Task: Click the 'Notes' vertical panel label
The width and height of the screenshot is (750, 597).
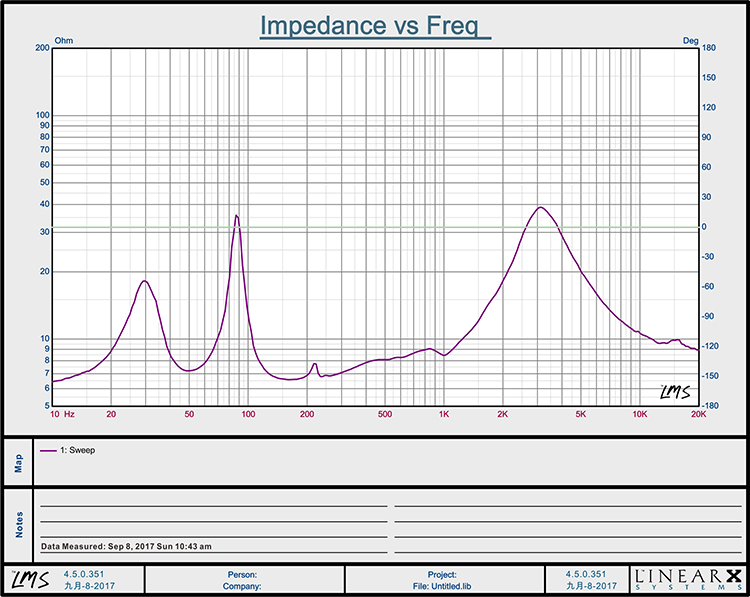Action: [x=19, y=524]
